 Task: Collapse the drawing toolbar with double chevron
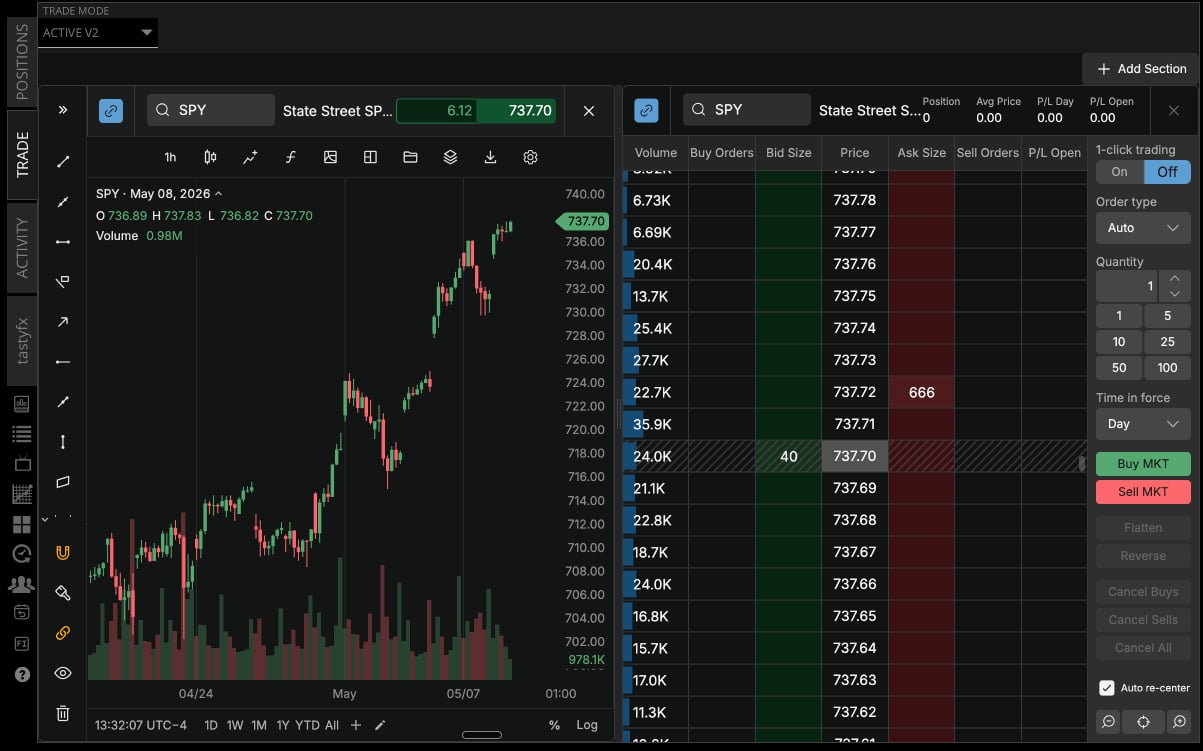(x=63, y=110)
